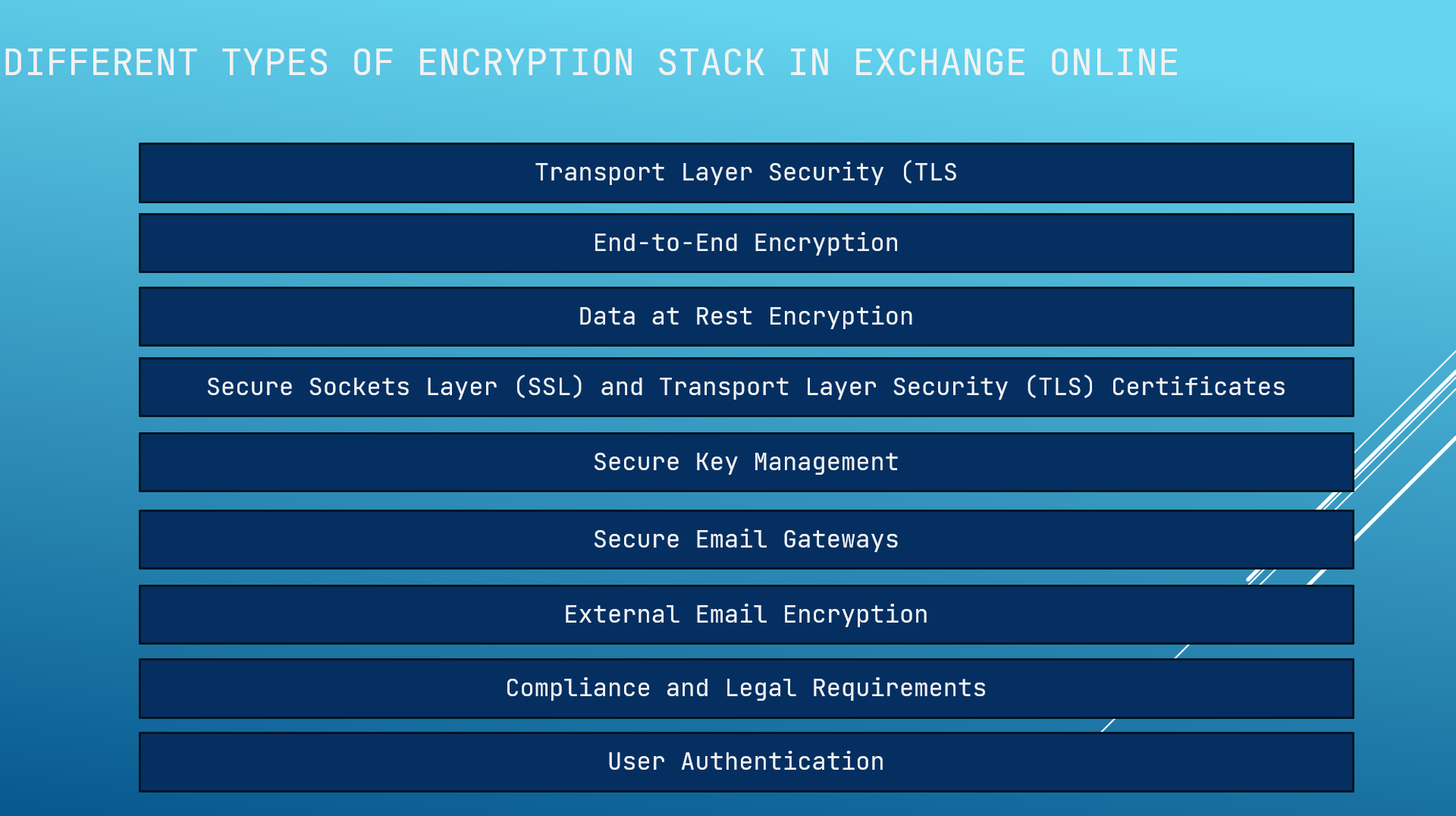Click the word "Compliance" in the eighth box

click(578, 689)
